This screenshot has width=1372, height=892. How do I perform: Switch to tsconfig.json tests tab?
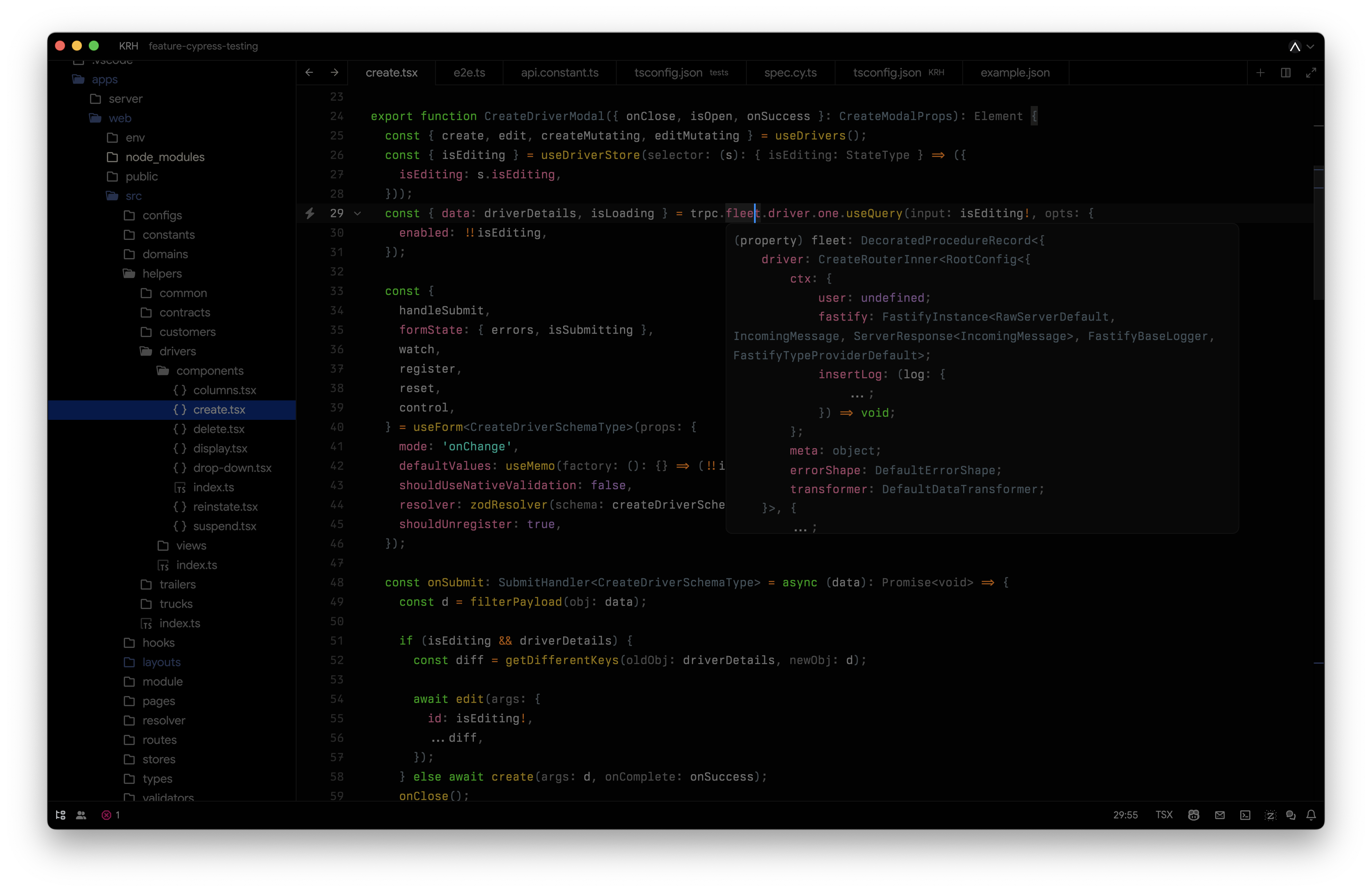[x=681, y=73]
